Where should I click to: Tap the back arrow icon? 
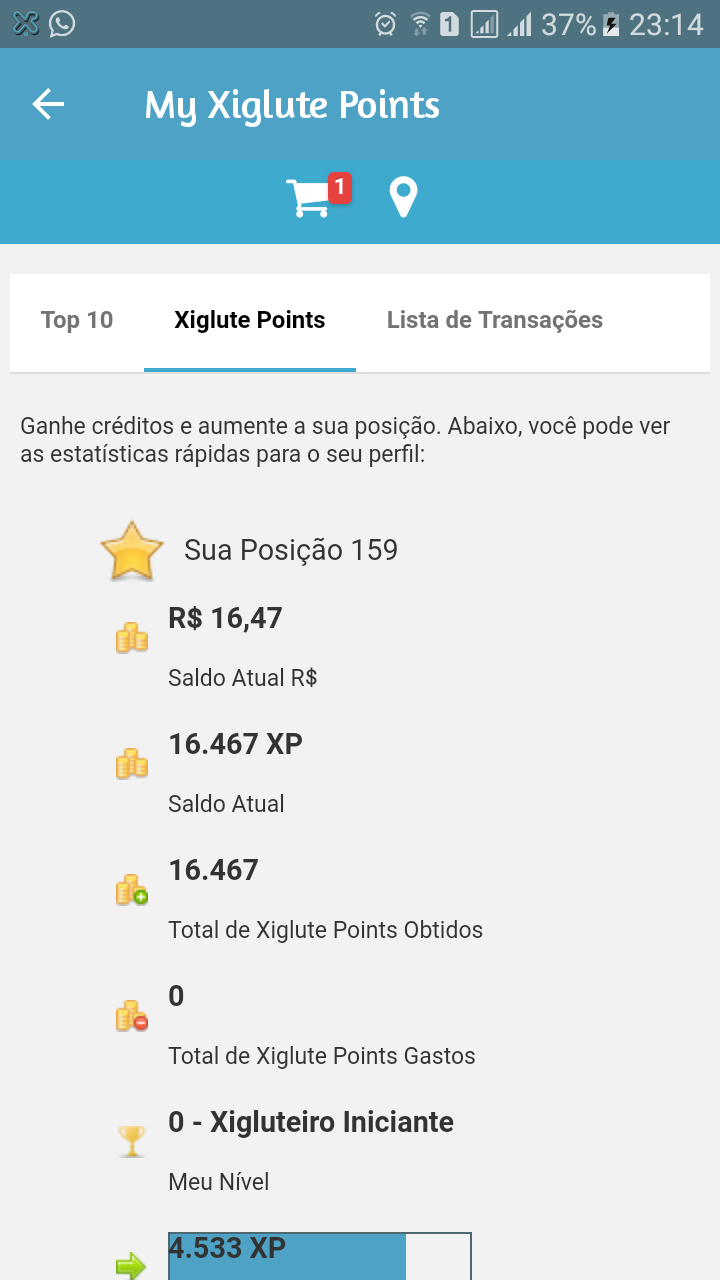coord(48,104)
